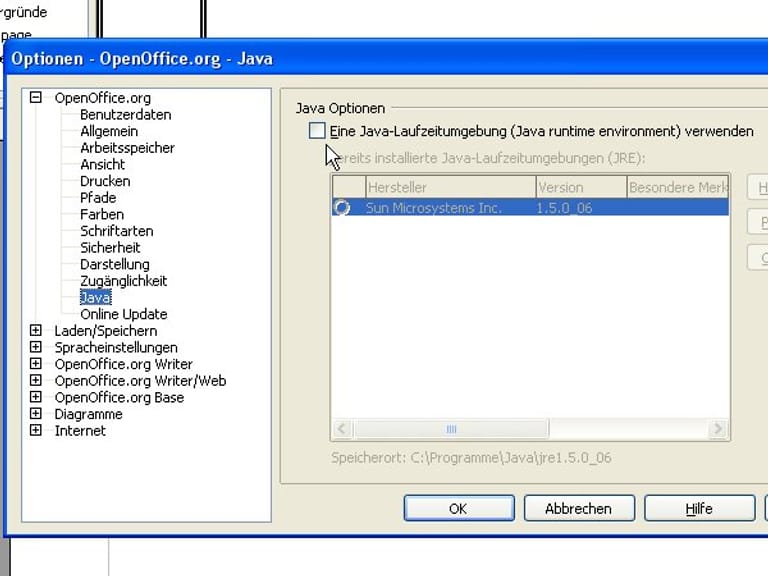The width and height of the screenshot is (768, 576).
Task: Click the 1.5.0_06 version cell
Action: [x=564, y=208]
